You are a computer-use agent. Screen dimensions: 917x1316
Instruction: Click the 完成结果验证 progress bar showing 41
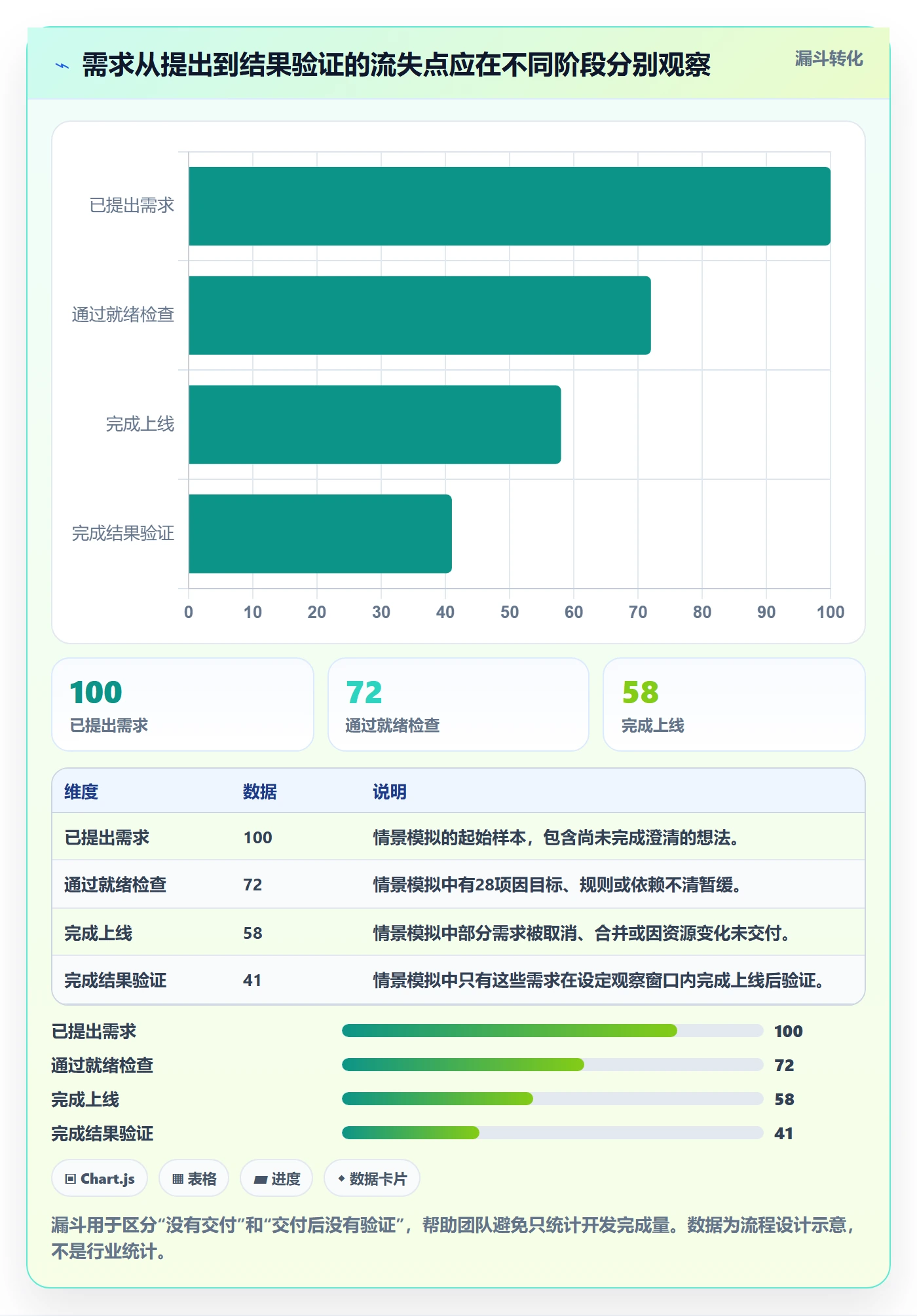click(552, 1133)
